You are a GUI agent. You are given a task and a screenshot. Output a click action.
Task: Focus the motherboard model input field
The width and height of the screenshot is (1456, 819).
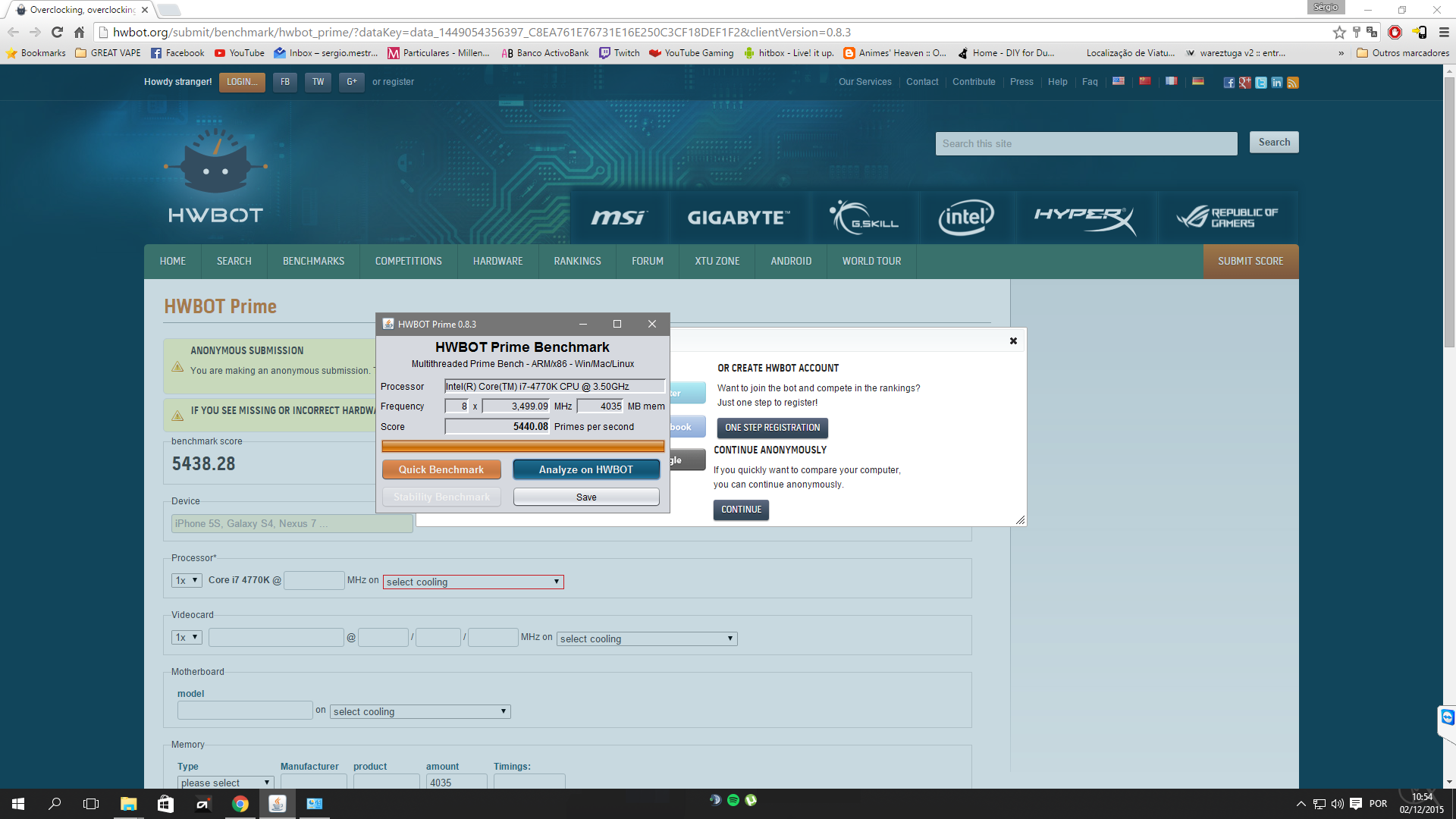pyautogui.click(x=245, y=710)
